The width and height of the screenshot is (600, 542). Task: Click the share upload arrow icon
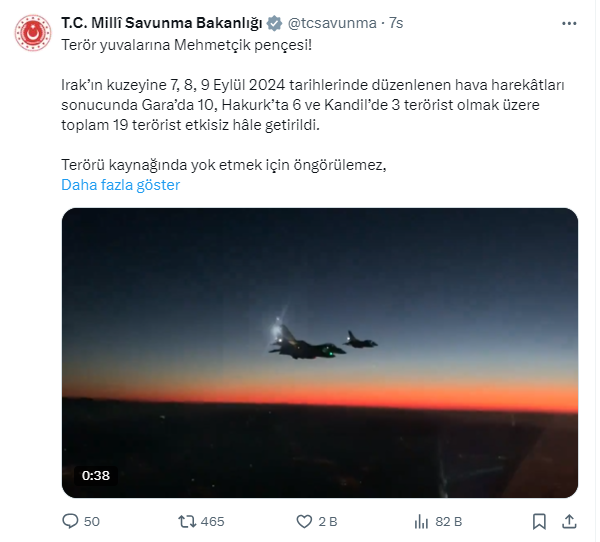pyautogui.click(x=570, y=521)
